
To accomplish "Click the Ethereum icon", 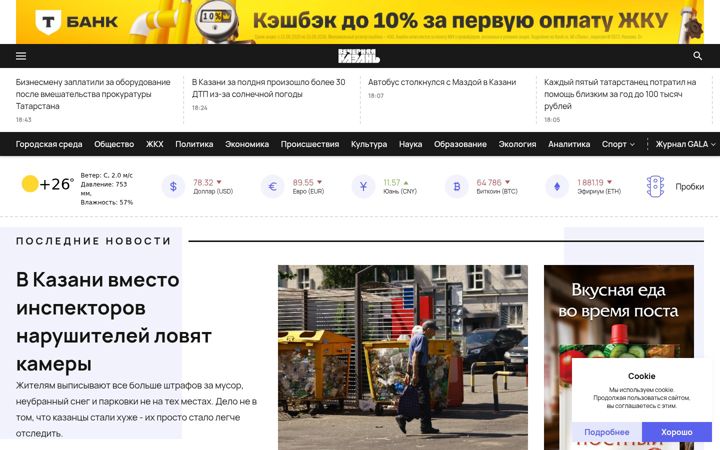I will 557,186.
